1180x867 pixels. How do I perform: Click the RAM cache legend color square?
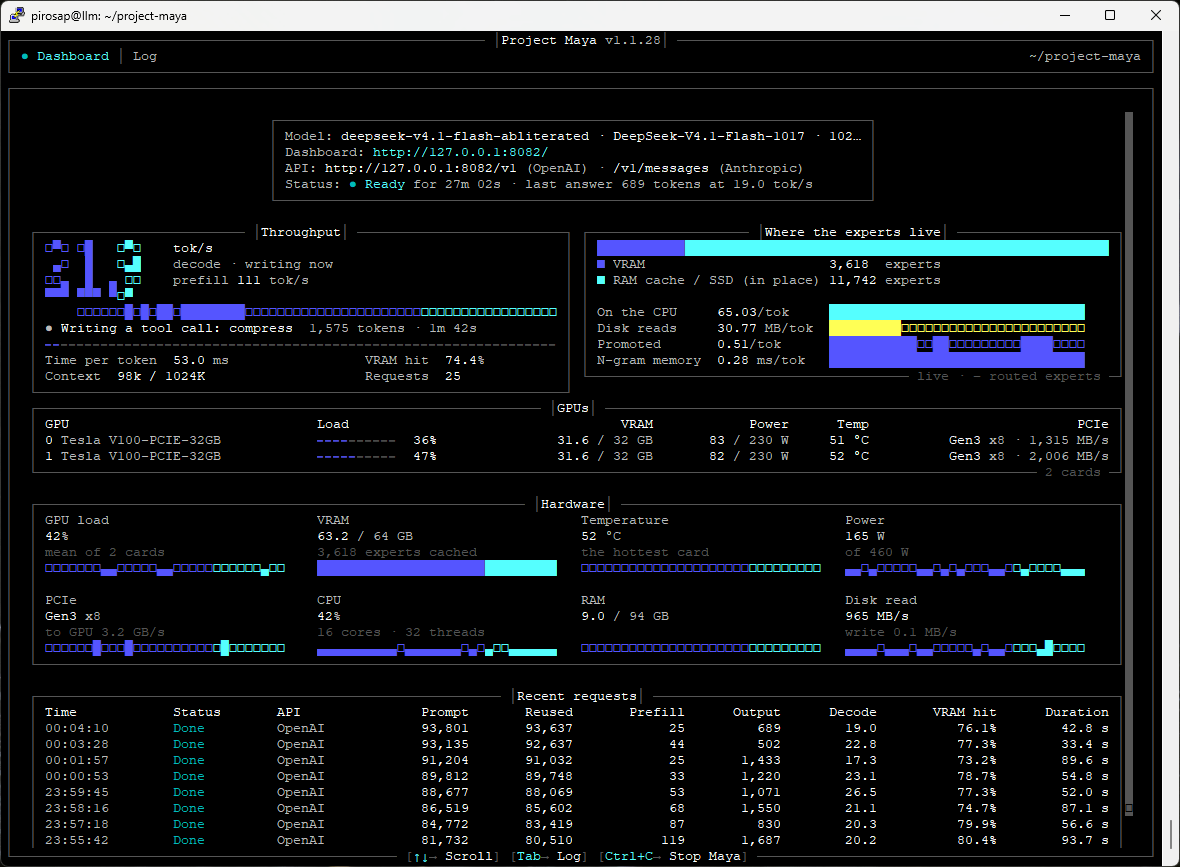(x=601, y=280)
